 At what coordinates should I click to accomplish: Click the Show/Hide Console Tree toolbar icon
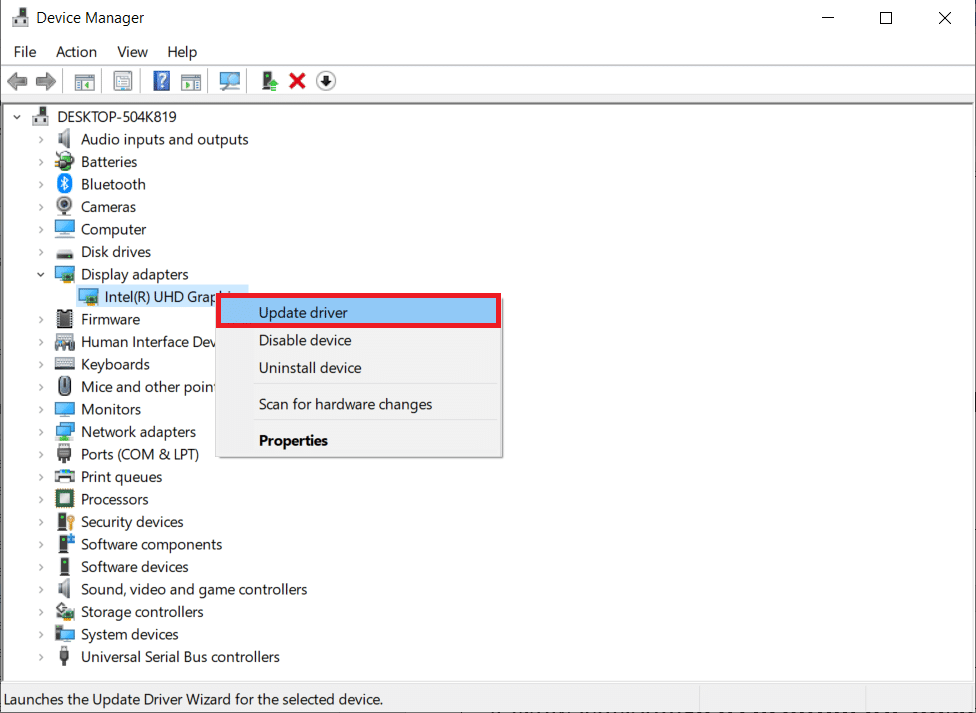85,81
